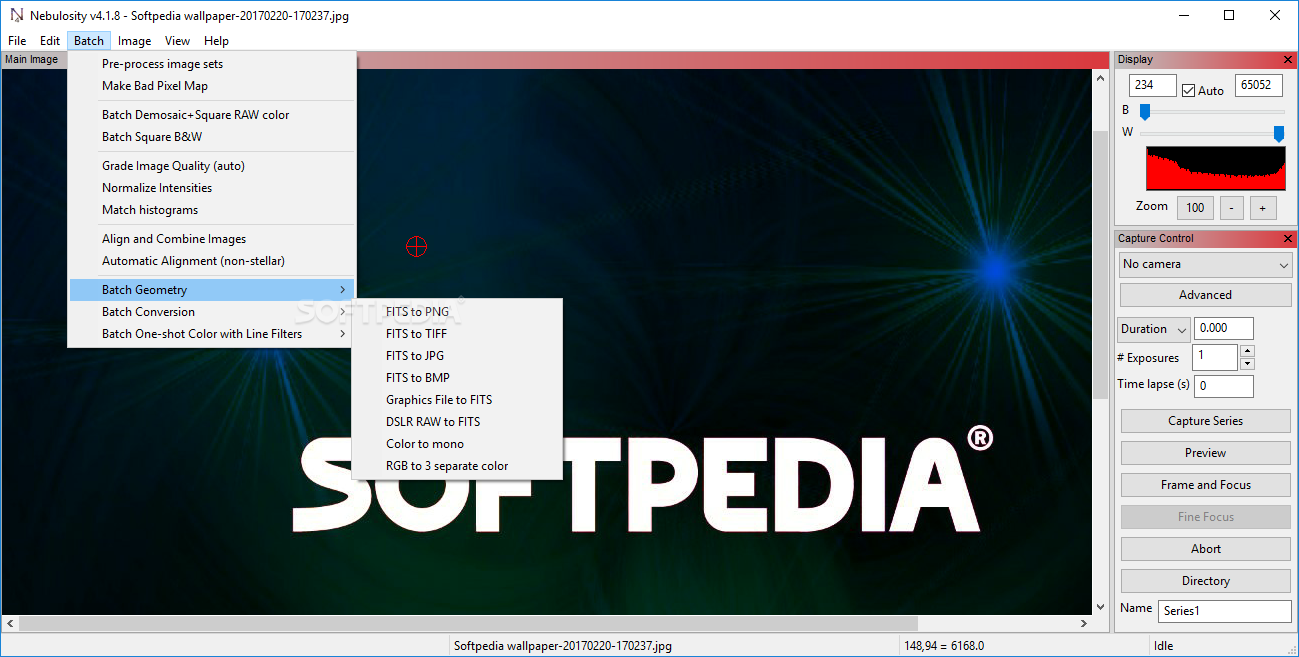Expand the Batch Geometry submenu
The image size is (1299, 657).
pyautogui.click(x=211, y=290)
